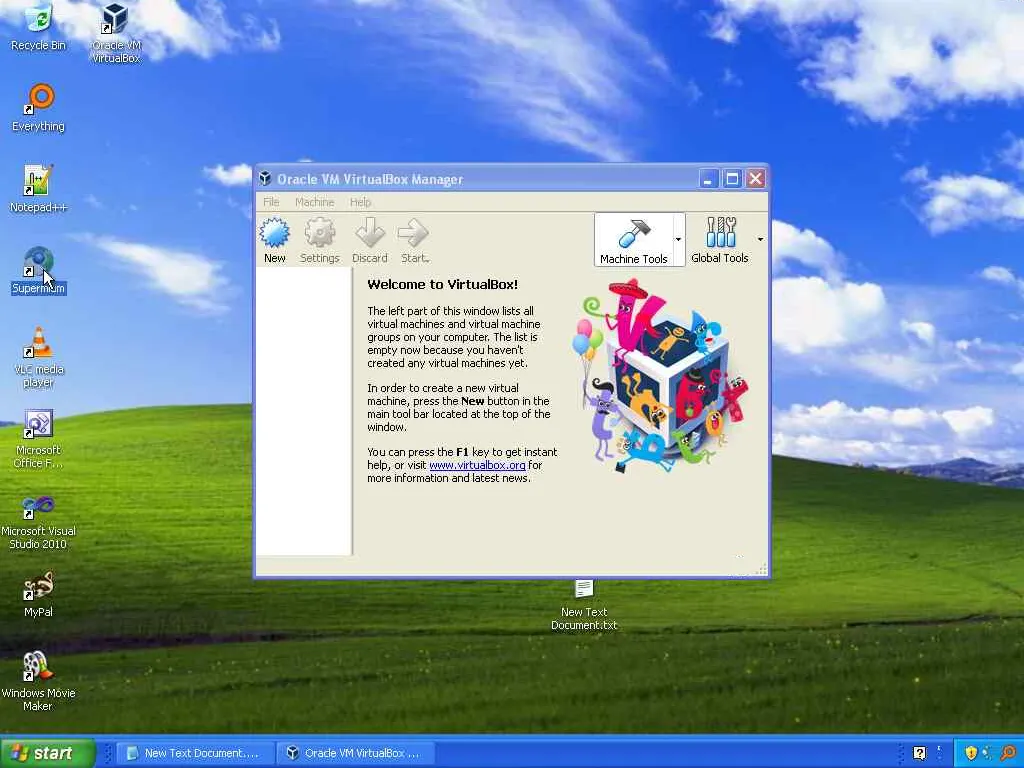Screen dimensions: 1024x768
Task: Close the VirtualBox Manager window
Action: [756, 178]
